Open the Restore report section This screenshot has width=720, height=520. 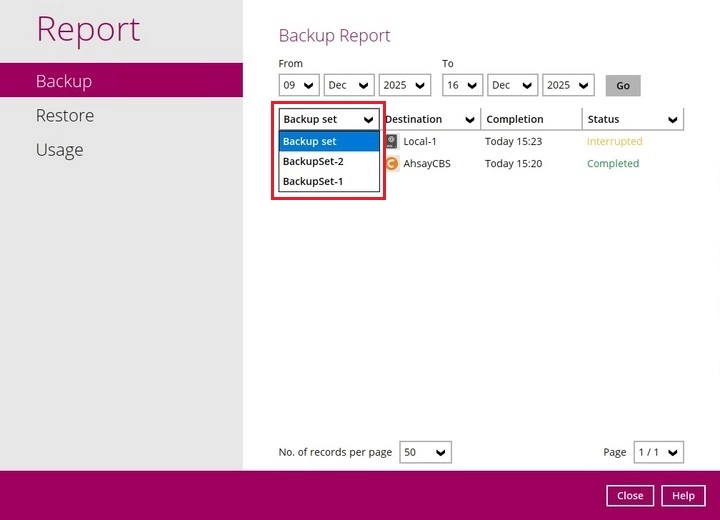point(65,116)
